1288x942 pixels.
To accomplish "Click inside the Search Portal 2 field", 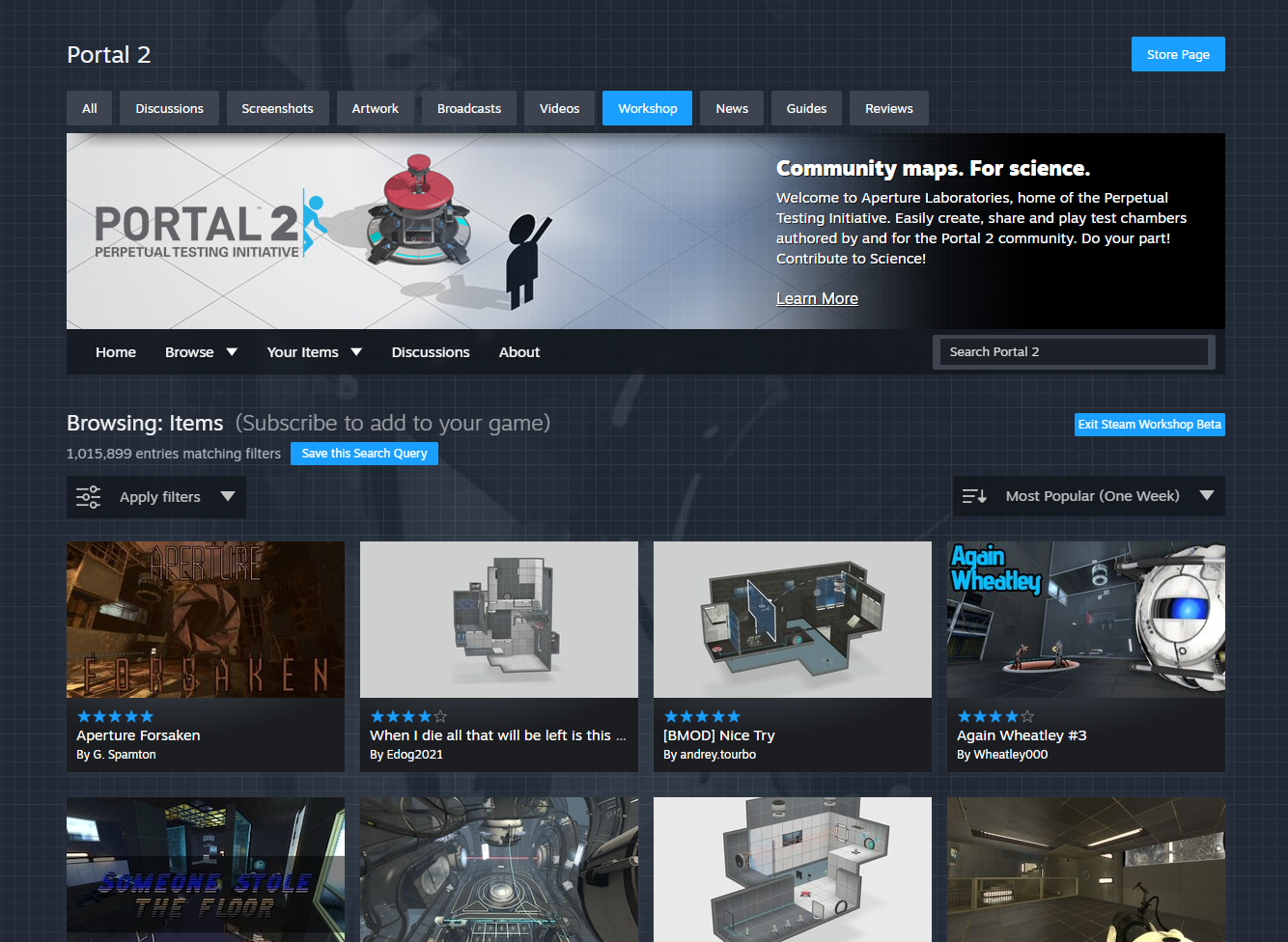I will click(1074, 351).
